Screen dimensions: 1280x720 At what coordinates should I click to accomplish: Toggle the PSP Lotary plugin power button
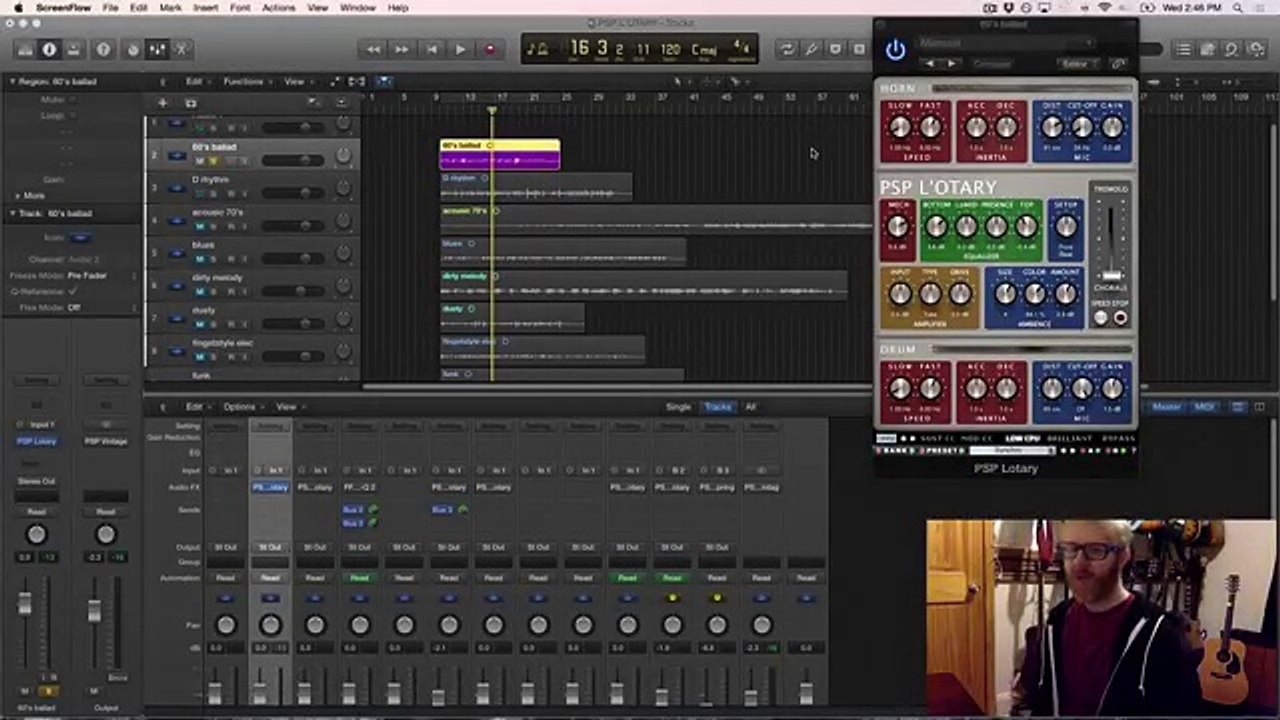coord(895,49)
